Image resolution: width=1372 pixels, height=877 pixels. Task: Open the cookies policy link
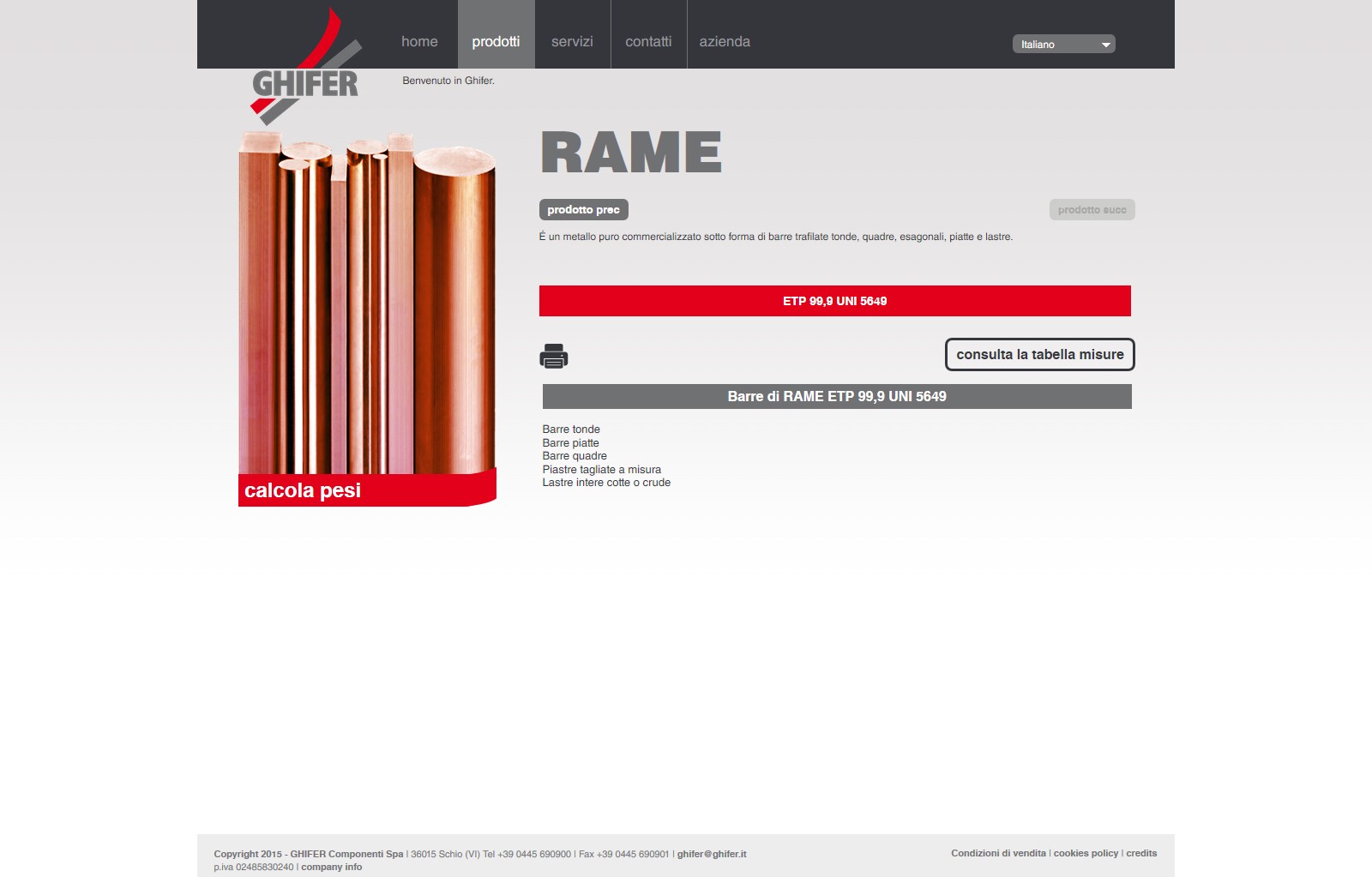pos(1086,853)
